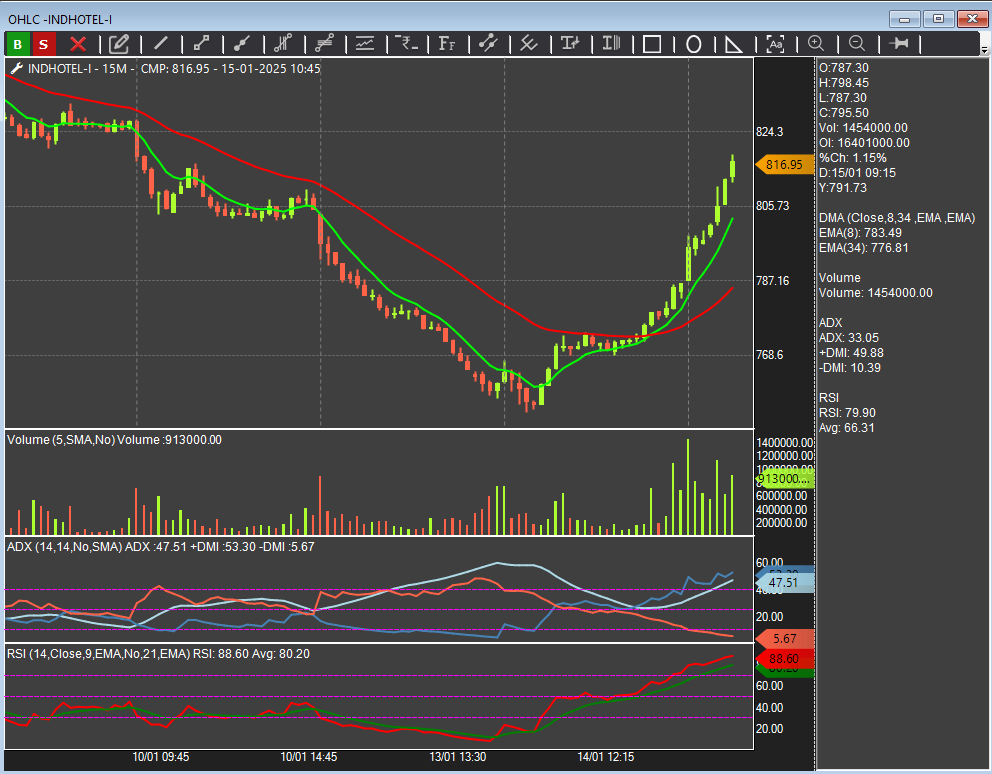This screenshot has height=774, width=992.
Task: Select the parallel channel lines tool
Action: pyautogui.click(x=324, y=43)
